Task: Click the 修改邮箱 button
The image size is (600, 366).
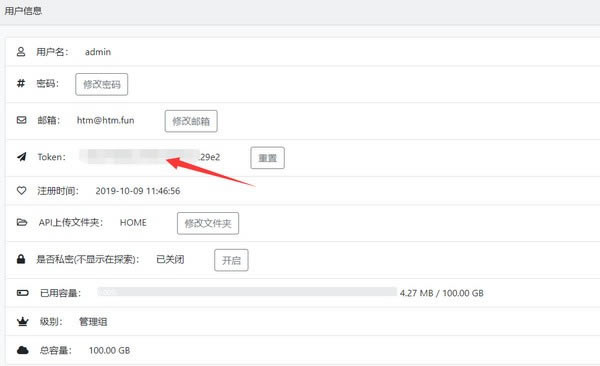Action: coord(191,121)
